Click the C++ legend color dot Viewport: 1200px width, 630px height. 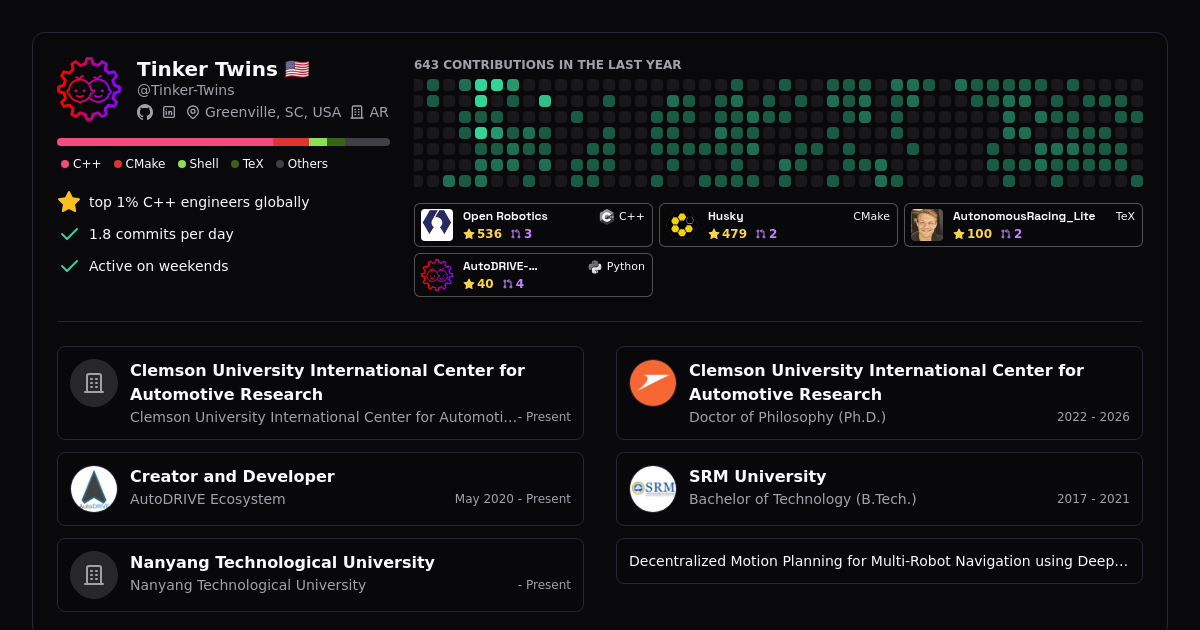[65, 164]
